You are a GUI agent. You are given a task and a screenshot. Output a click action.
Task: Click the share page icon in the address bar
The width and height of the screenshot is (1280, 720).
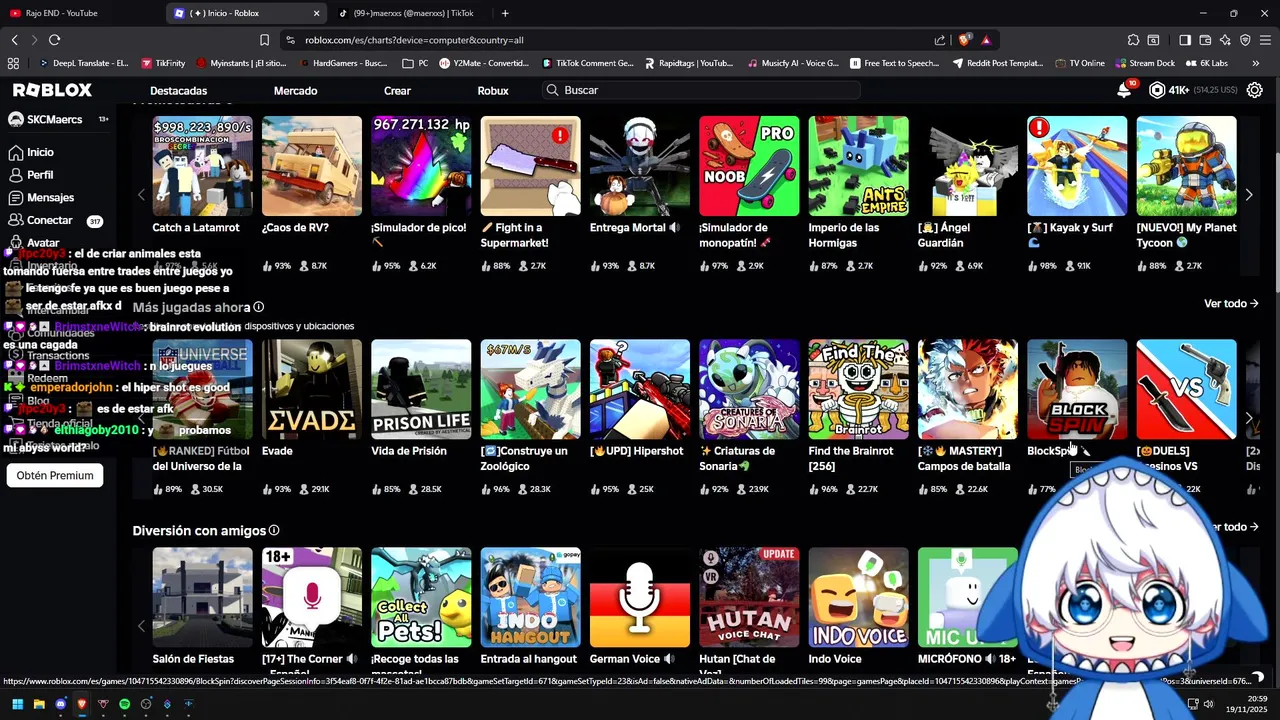click(x=940, y=40)
